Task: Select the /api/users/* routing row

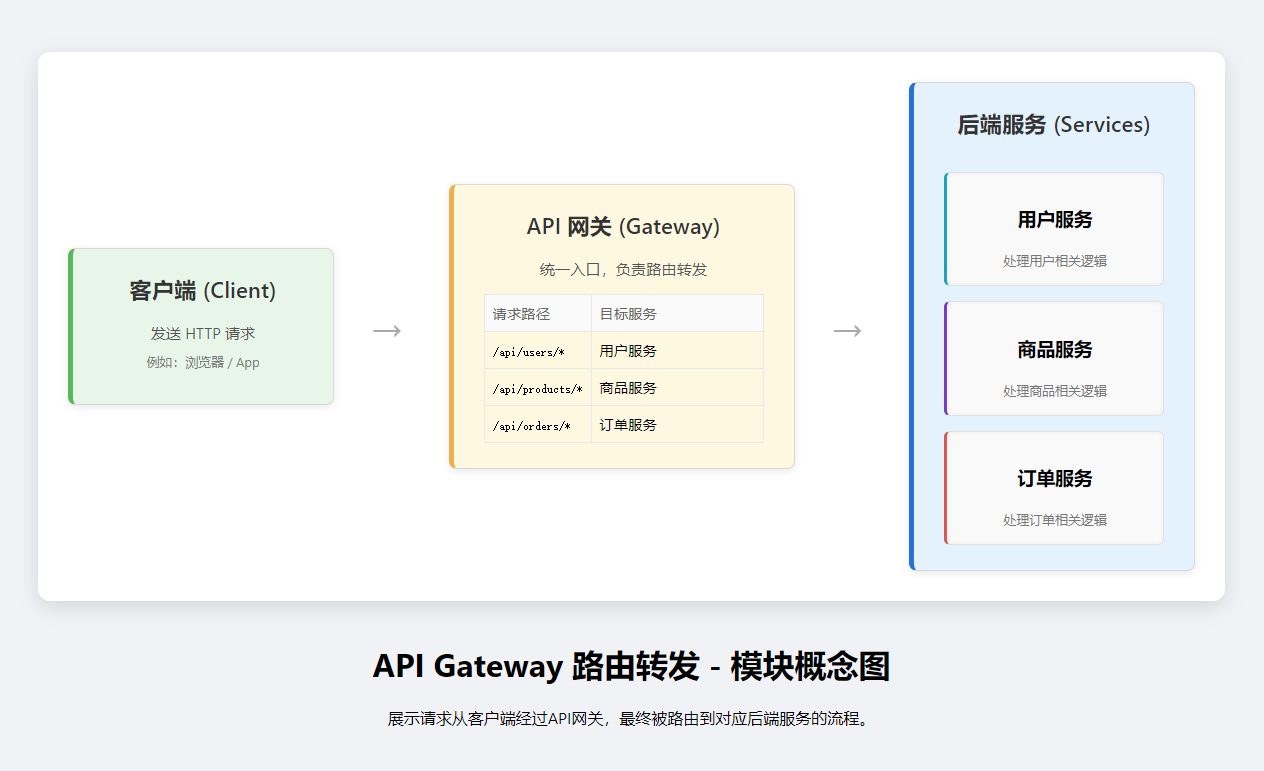Action: click(622, 350)
